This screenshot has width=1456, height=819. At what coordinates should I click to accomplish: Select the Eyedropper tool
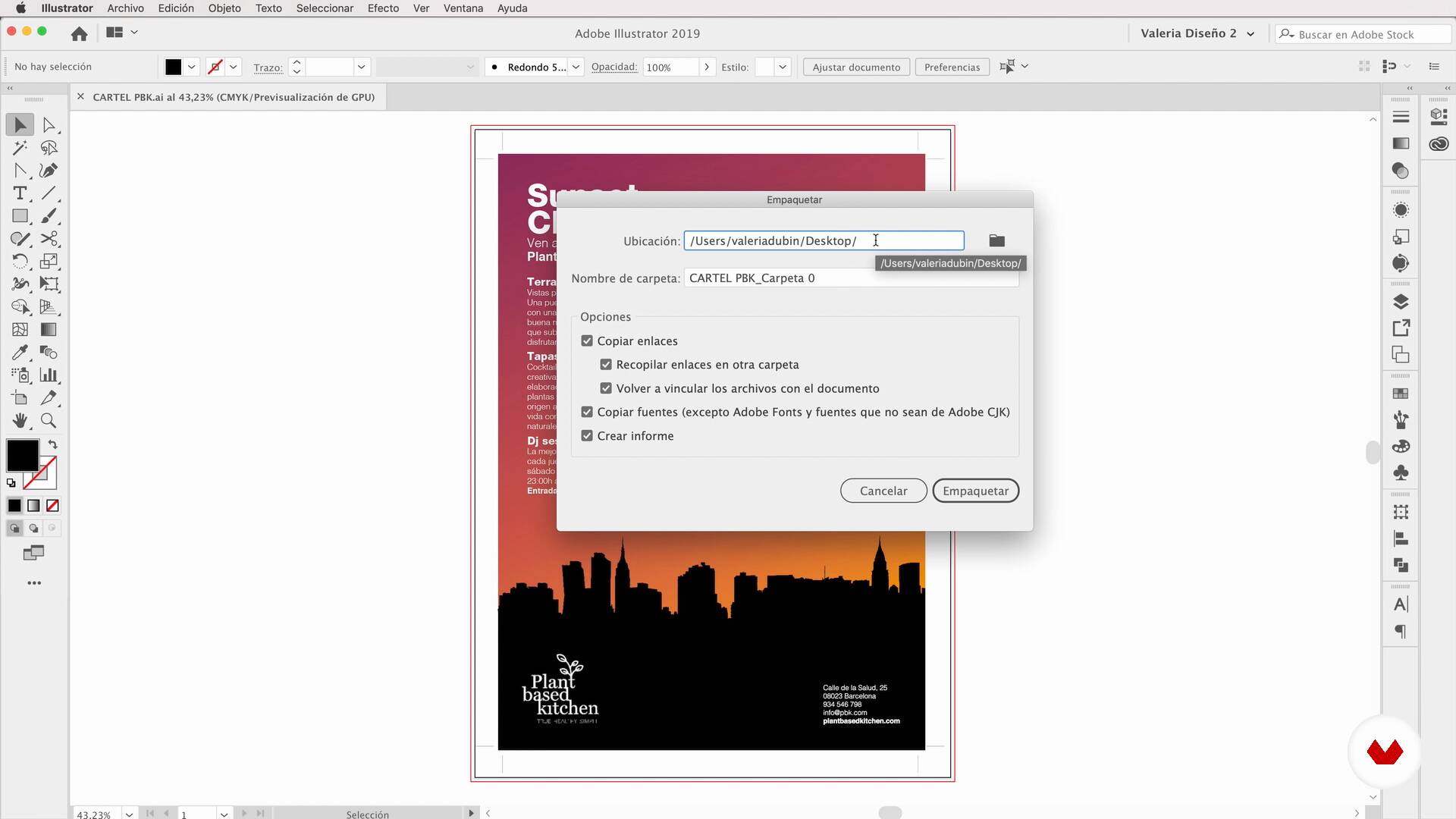coord(20,352)
